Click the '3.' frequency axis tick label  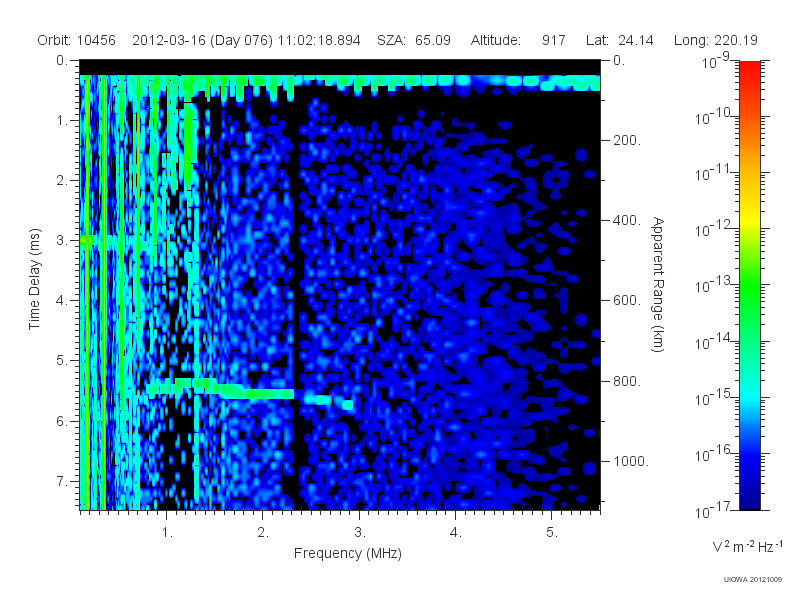(x=360, y=533)
